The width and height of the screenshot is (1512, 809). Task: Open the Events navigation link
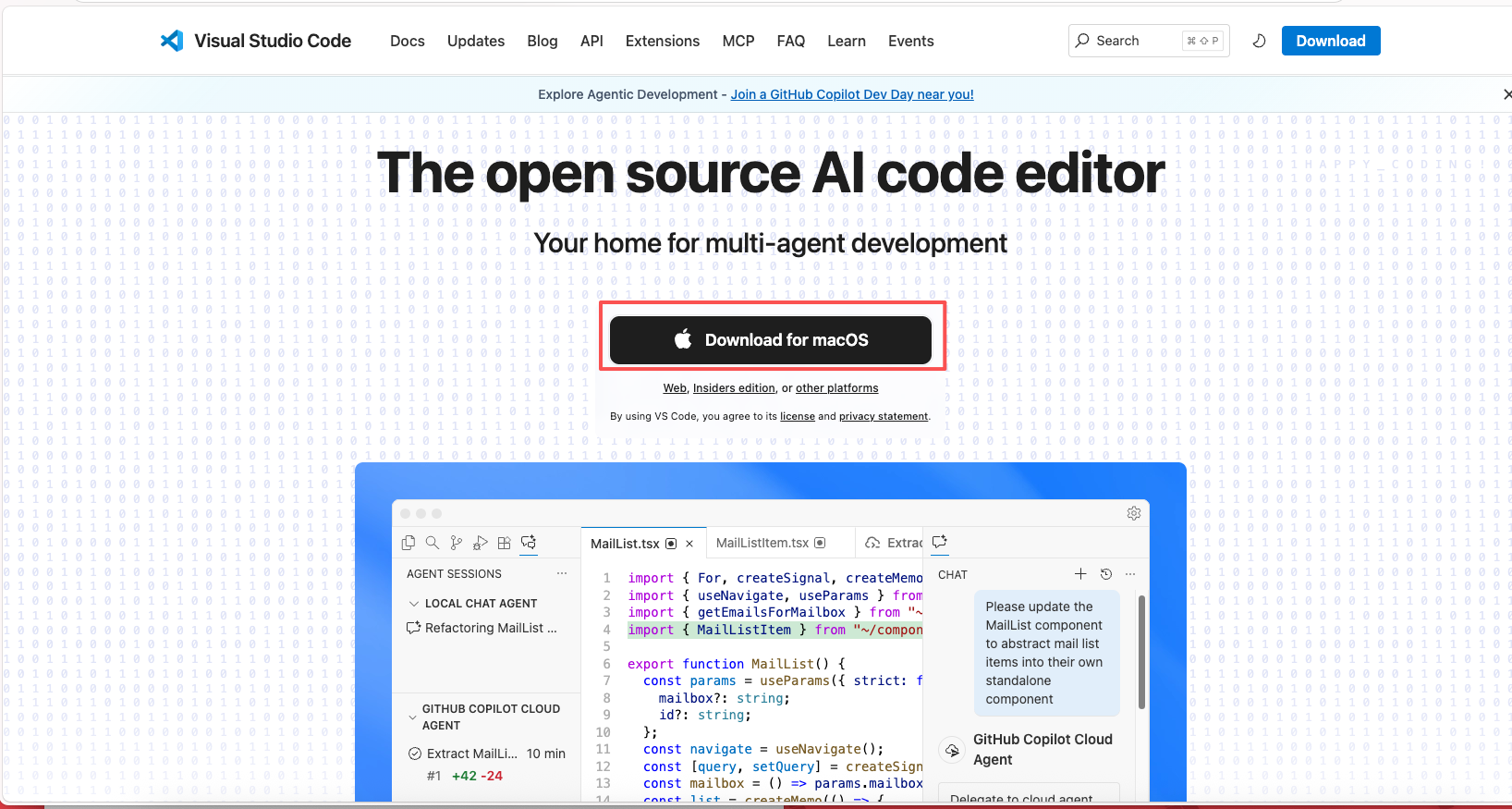point(911,41)
